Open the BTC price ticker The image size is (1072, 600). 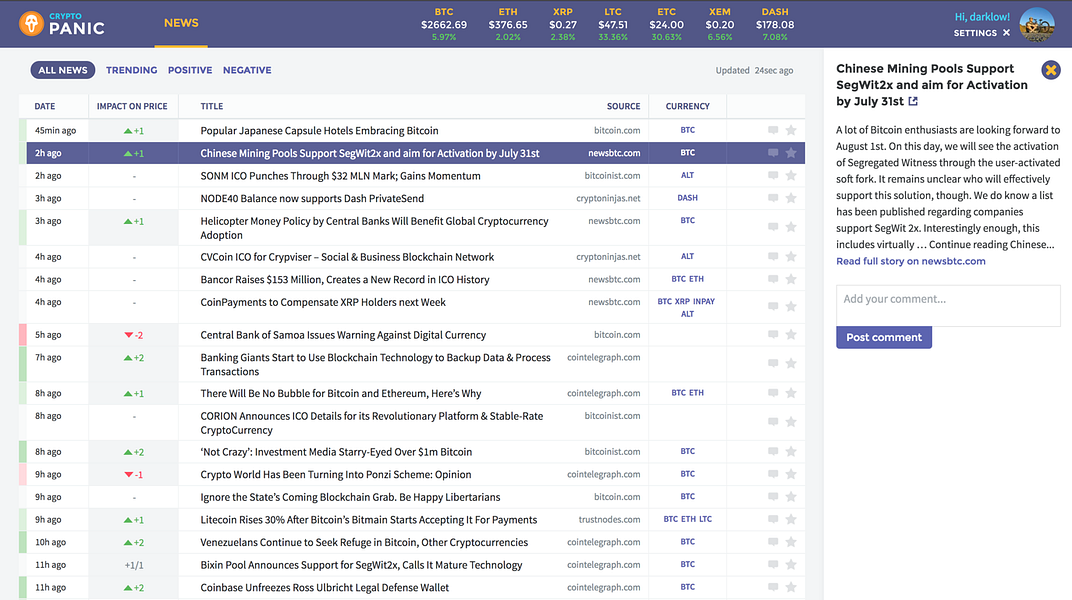[444, 24]
